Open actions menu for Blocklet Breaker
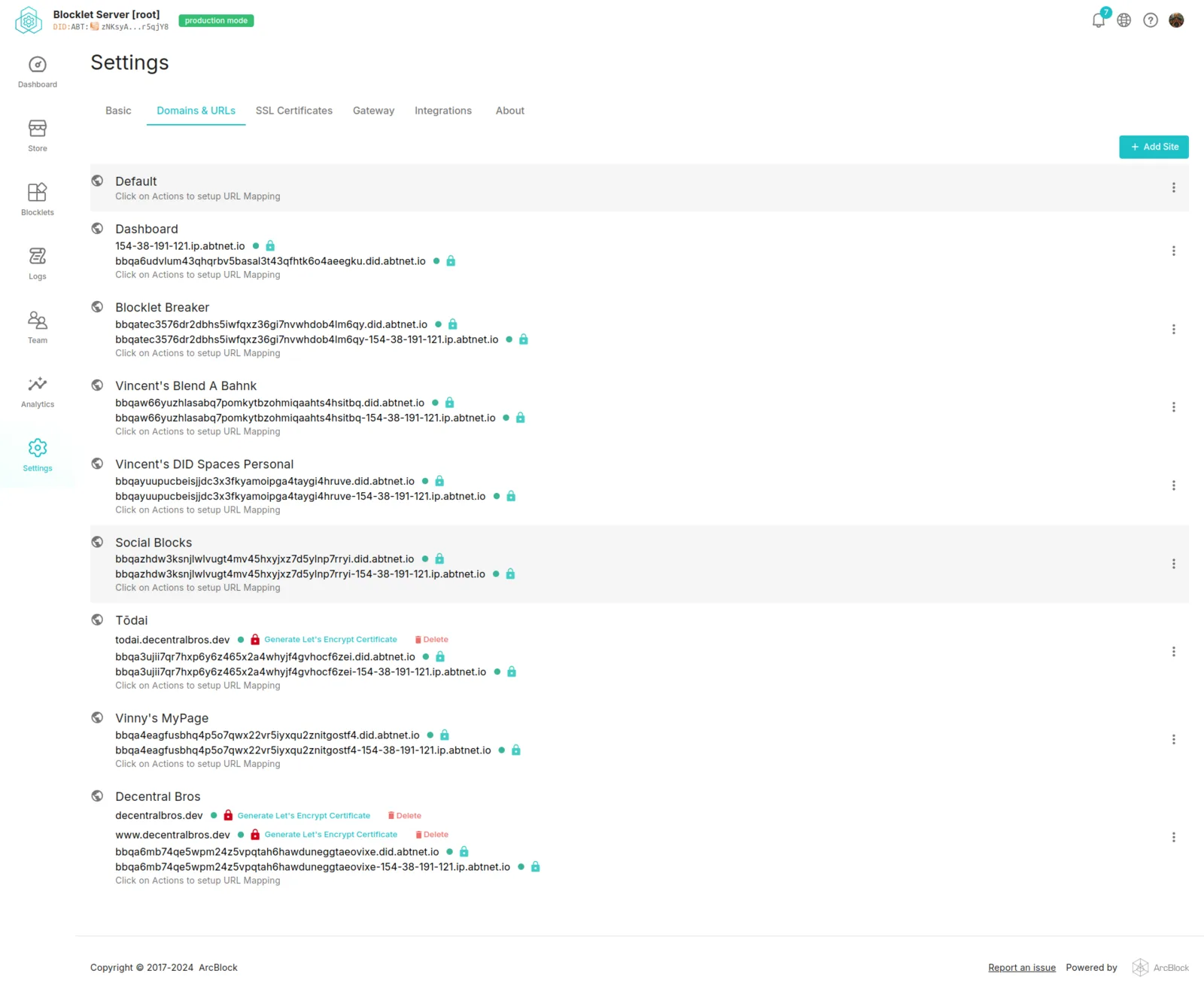 click(1174, 330)
